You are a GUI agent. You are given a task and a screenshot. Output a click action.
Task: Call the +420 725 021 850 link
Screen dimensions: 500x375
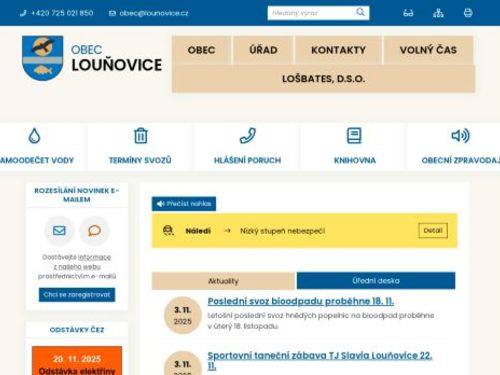click(x=62, y=13)
